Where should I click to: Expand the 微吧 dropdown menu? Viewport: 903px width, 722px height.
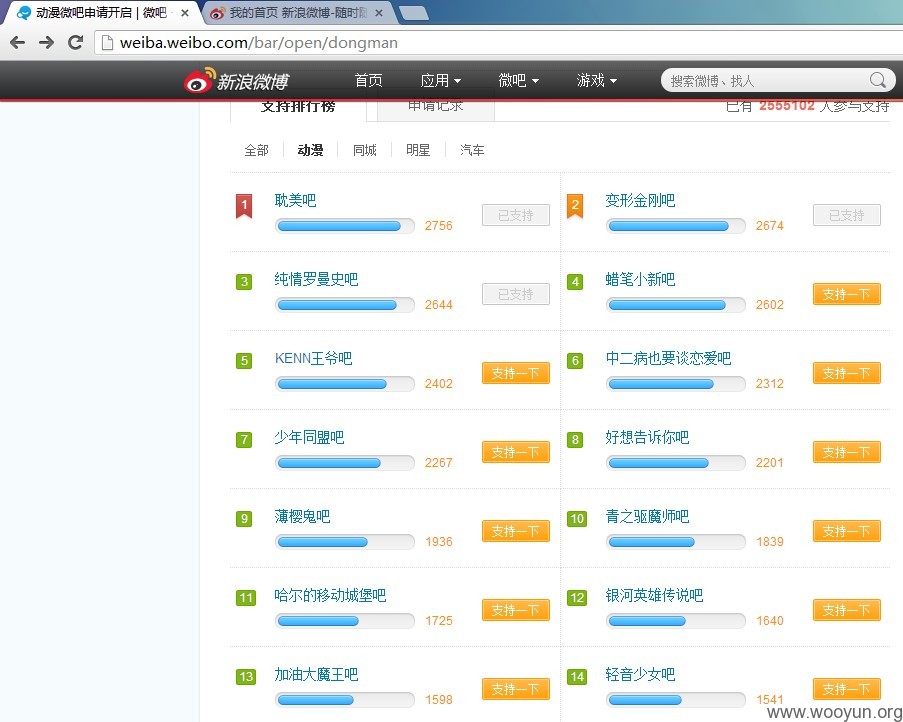[518, 80]
